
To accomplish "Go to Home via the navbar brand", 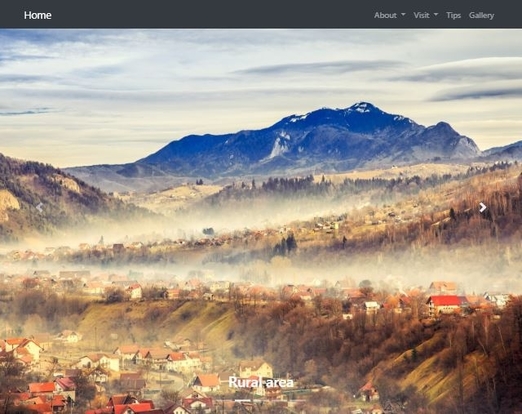I will pyautogui.click(x=37, y=15).
